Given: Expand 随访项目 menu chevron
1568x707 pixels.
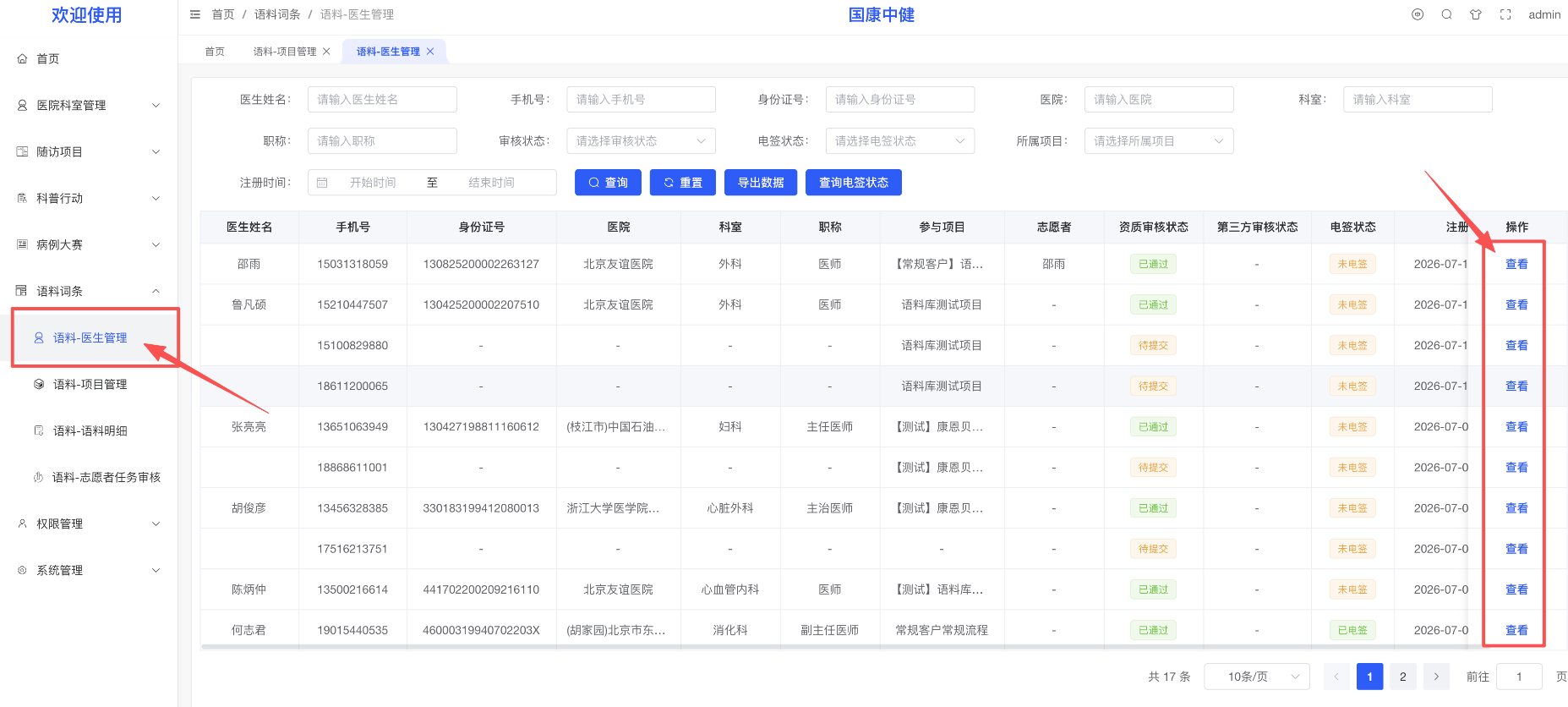Looking at the screenshot, I should point(156,151).
